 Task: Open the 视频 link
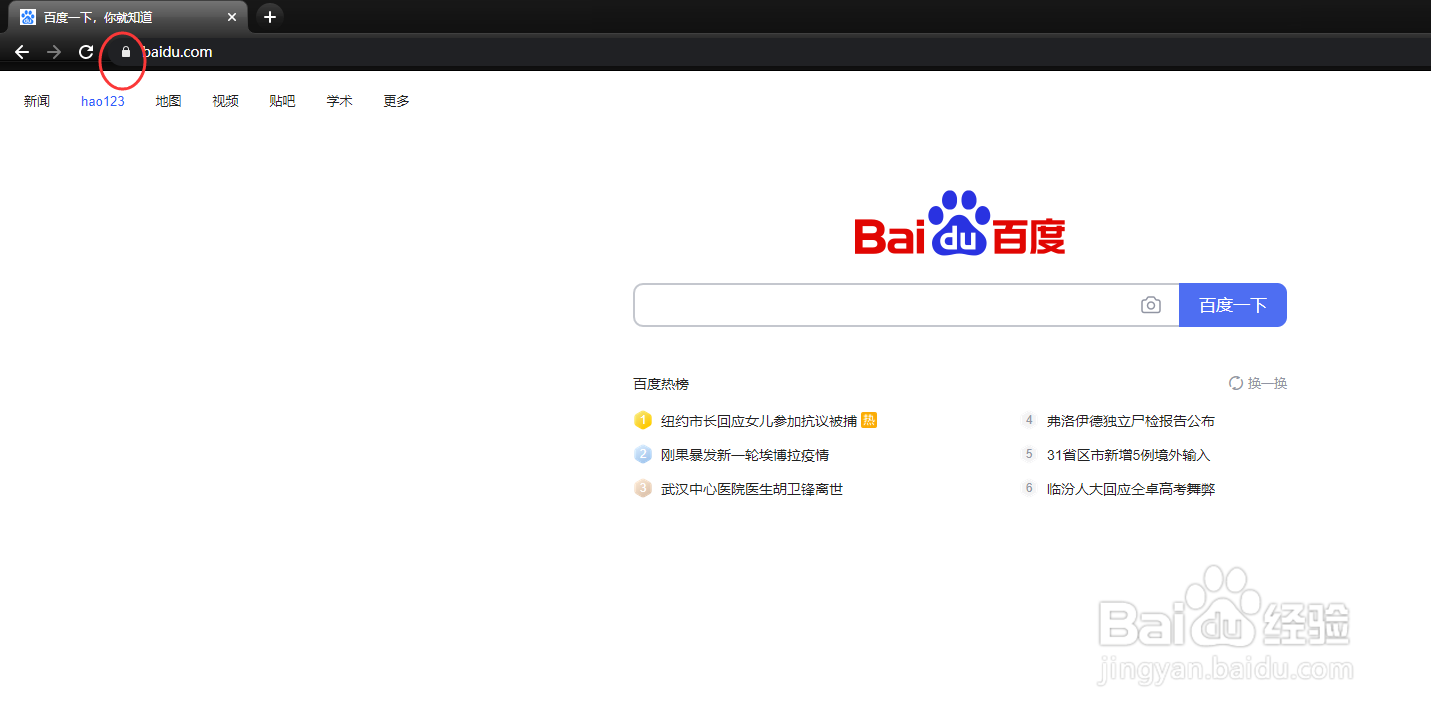pos(225,101)
